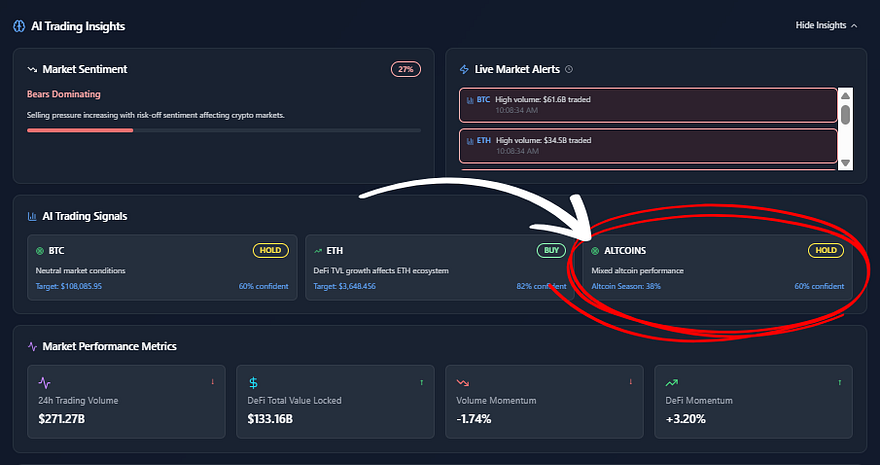Click the dollar sign icon for DeFi TVL
This screenshot has width=880, height=465.
(x=254, y=382)
